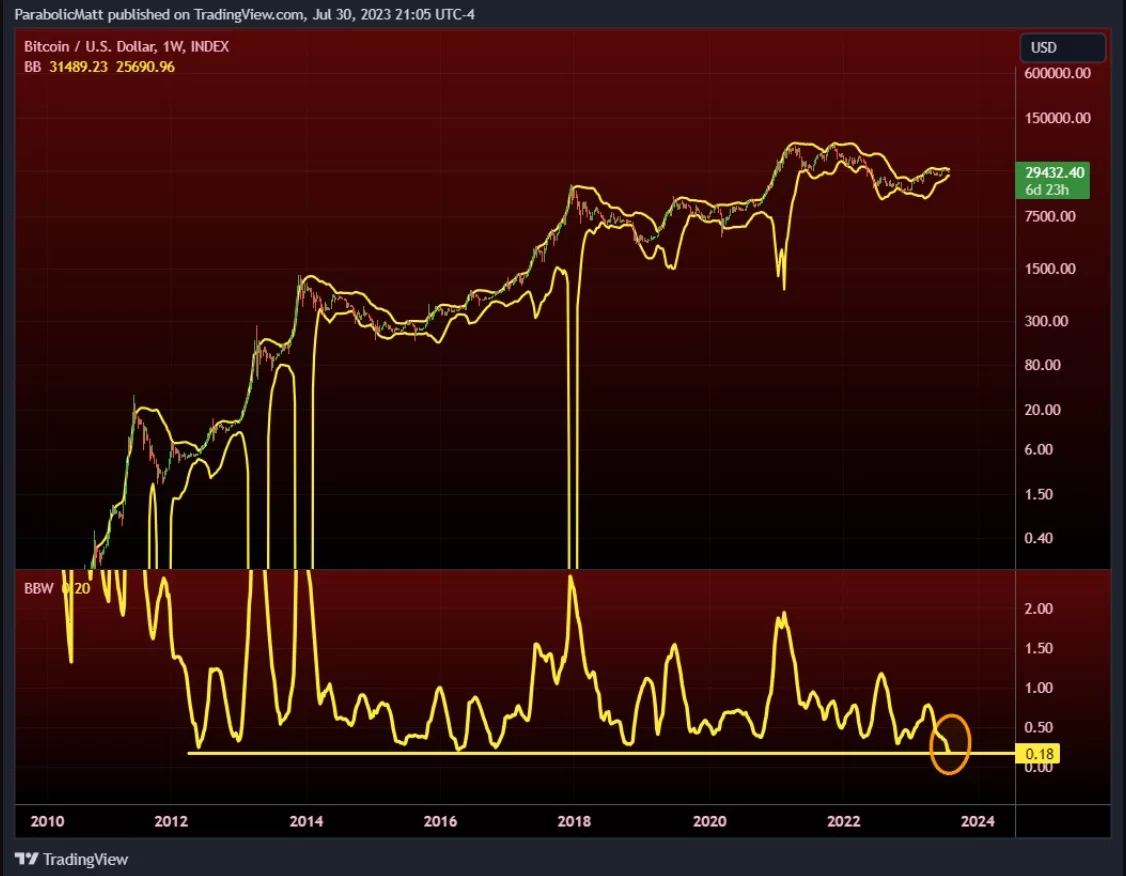Select the orange circle annotation

(x=950, y=744)
